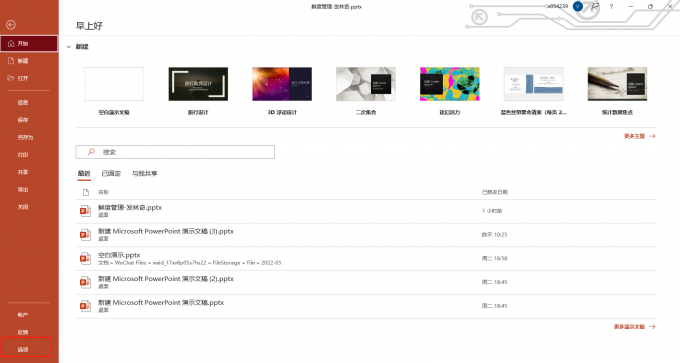Screen dimensions: 680x363
Task: Collapse the 新建 section chevron
Action: pos(69,47)
